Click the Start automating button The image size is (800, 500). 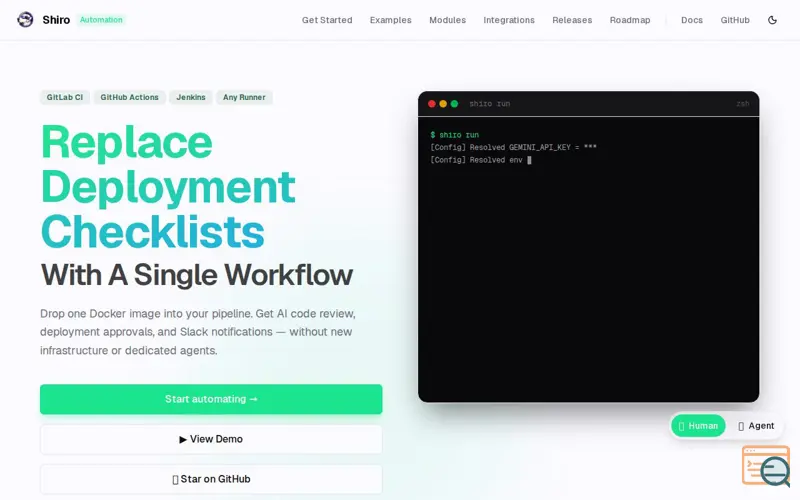click(211, 399)
